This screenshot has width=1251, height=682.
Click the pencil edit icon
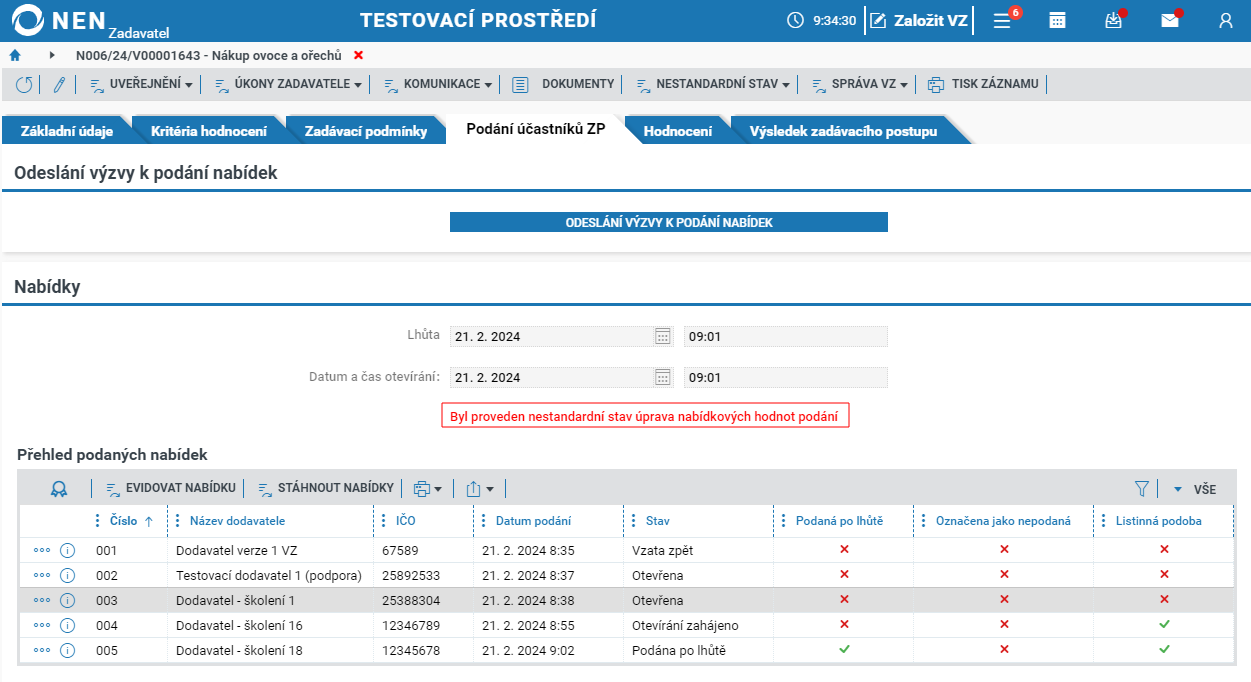59,85
